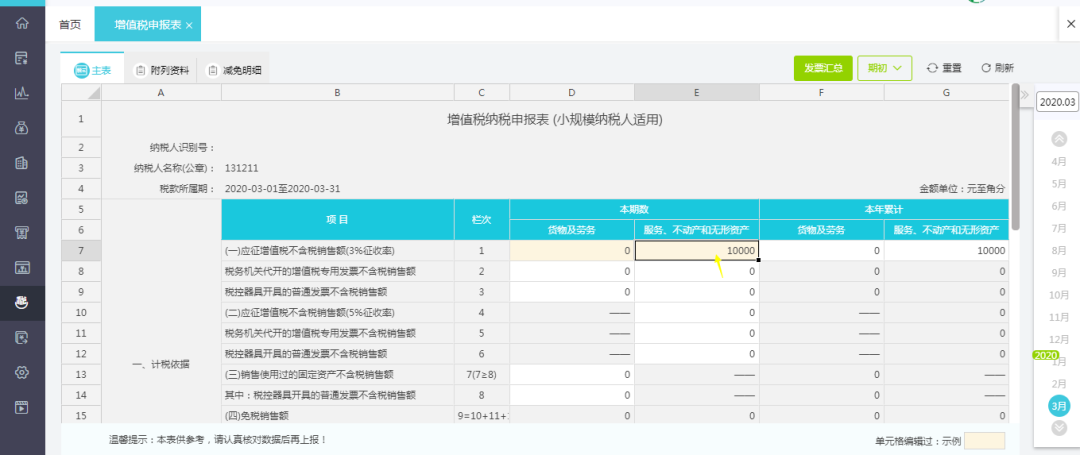Open the line chart icon in the sidebar

22,92
